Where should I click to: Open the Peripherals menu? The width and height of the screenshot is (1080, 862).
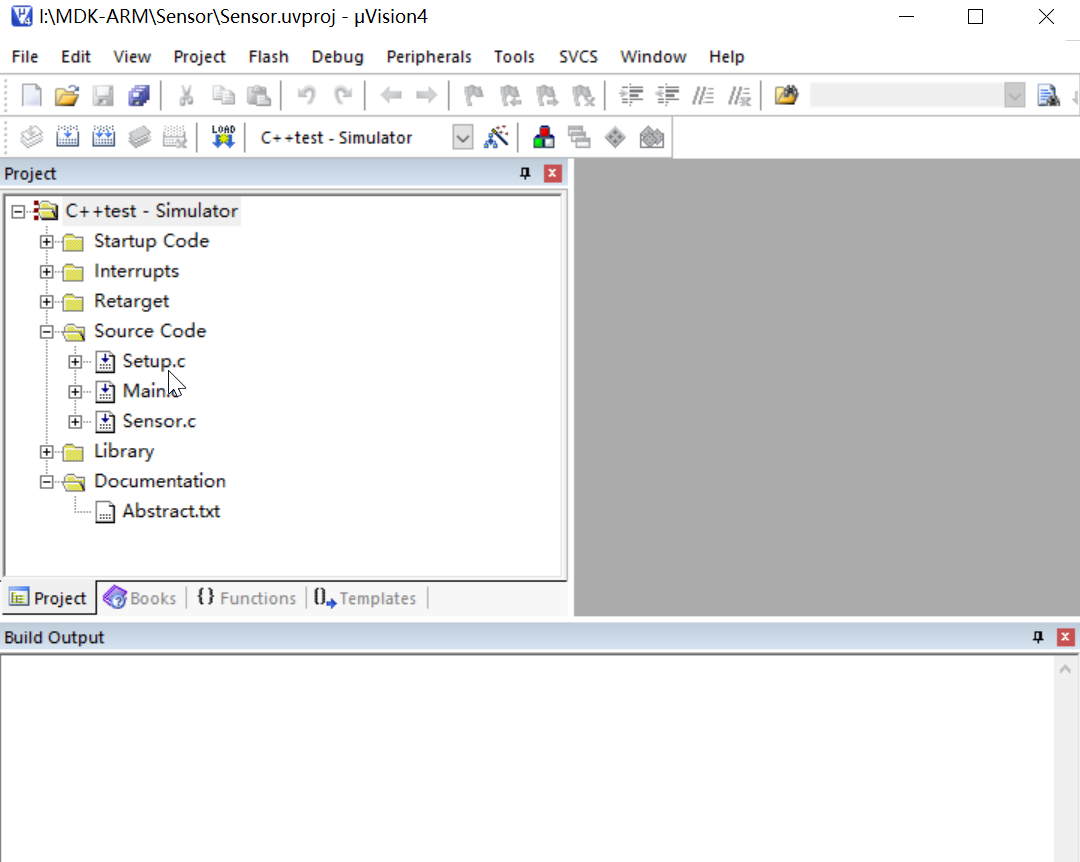pyautogui.click(x=428, y=57)
